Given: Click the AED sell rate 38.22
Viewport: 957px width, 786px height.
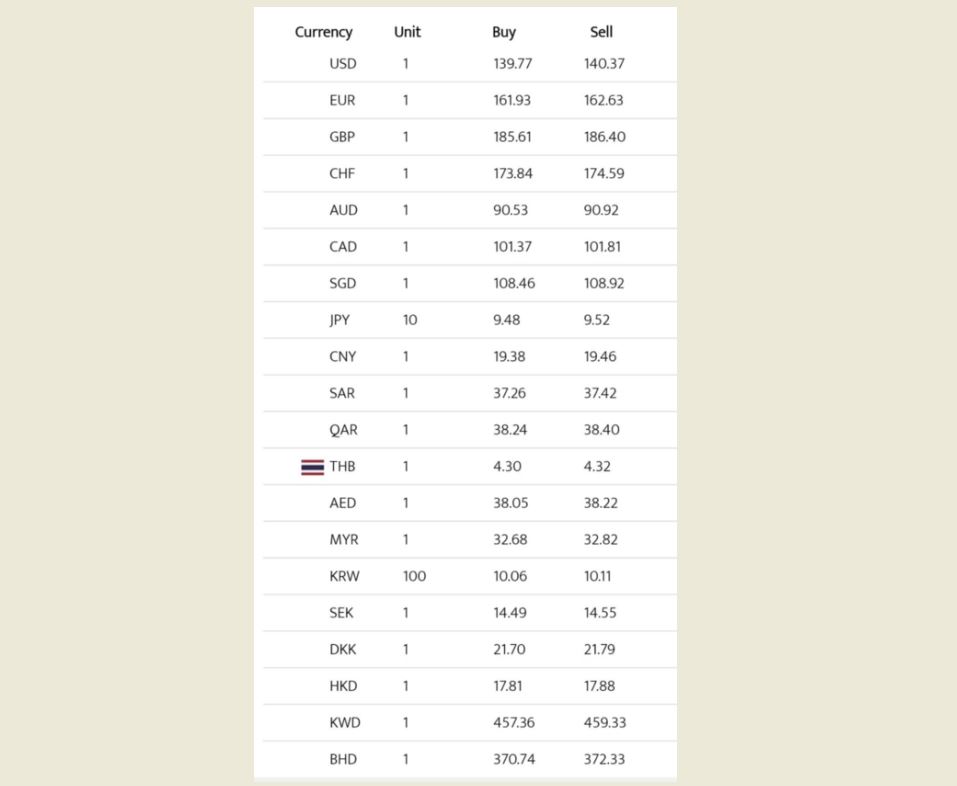Looking at the screenshot, I should 602,503.
